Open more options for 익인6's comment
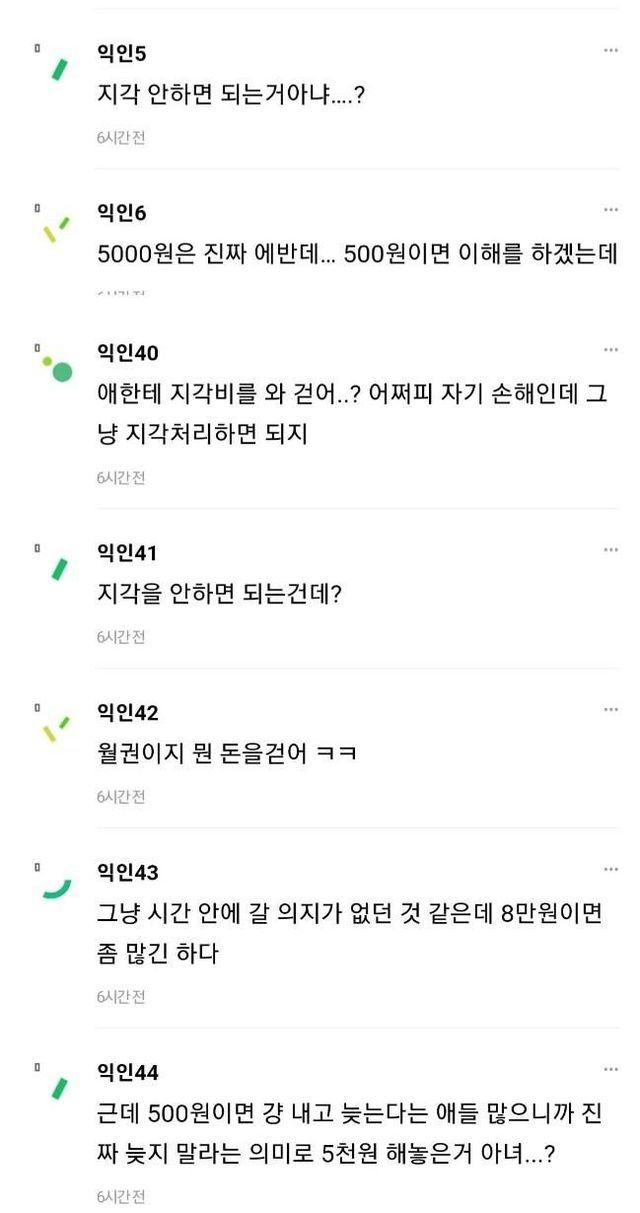The height and width of the screenshot is (1213, 640). coord(610,210)
